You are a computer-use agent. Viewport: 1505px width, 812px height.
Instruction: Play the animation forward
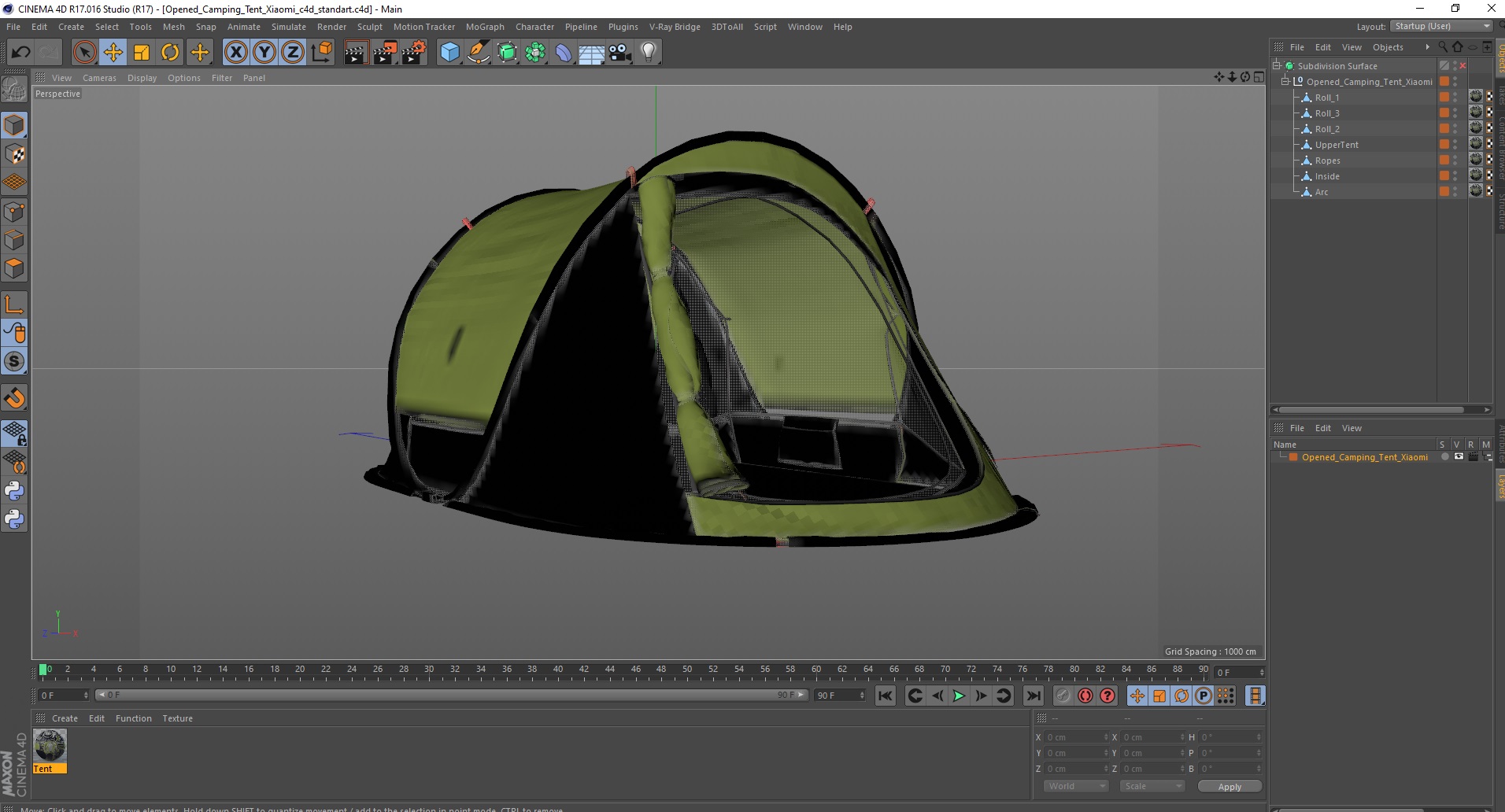[x=959, y=696]
